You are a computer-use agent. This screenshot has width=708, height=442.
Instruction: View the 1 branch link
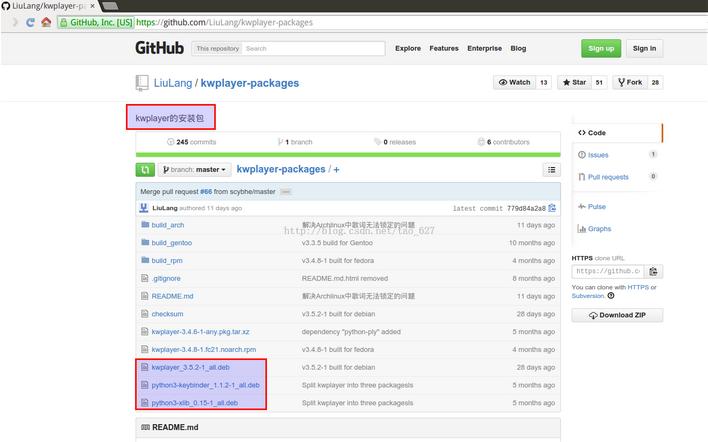295,142
